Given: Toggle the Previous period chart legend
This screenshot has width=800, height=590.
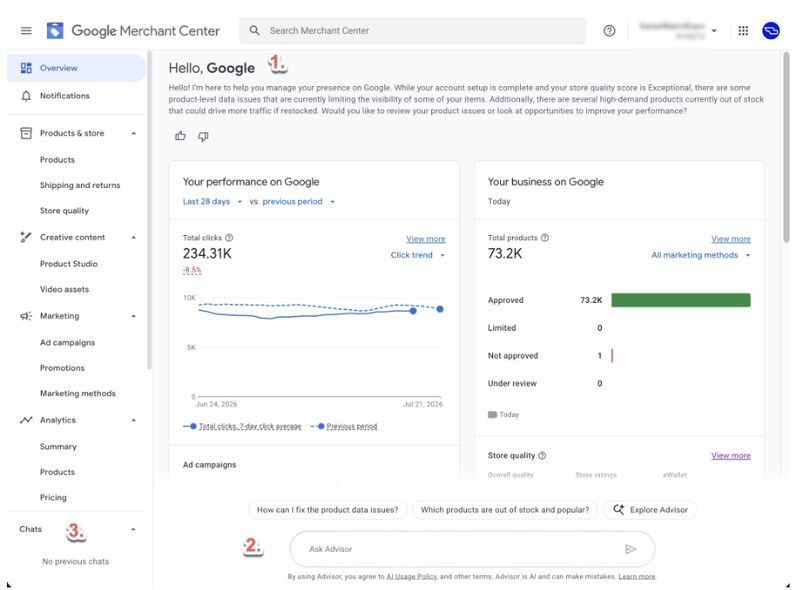Looking at the screenshot, I should (344, 426).
